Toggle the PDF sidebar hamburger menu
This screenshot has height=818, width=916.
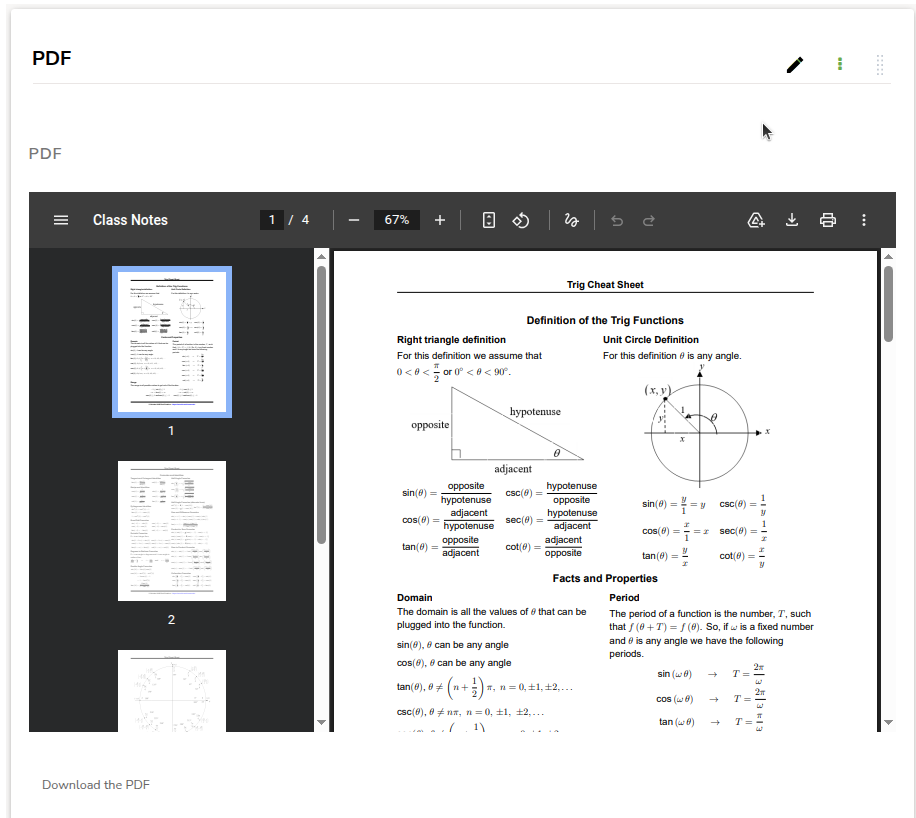[x=61, y=220]
